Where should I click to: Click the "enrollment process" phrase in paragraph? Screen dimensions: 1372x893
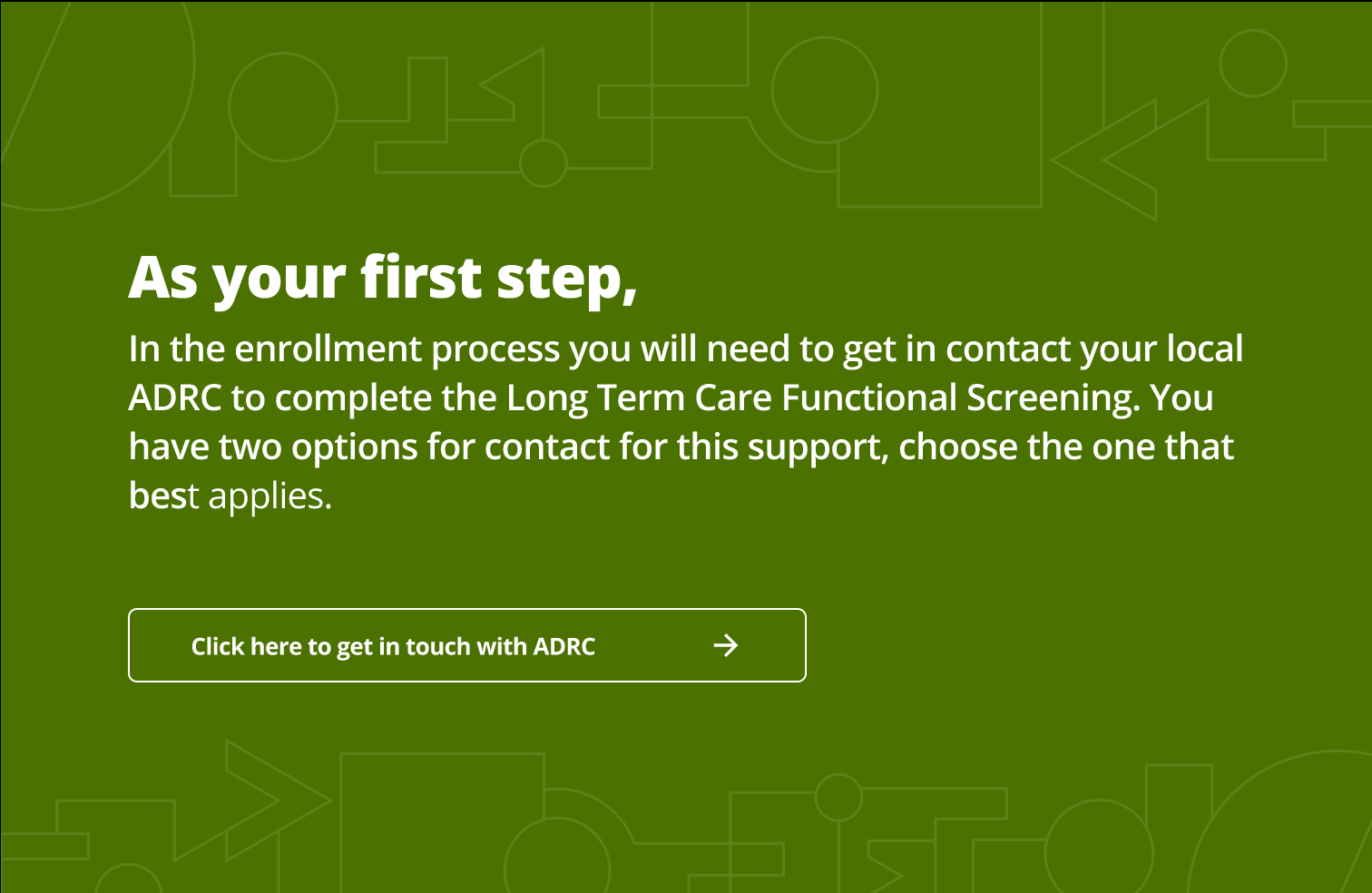pyautogui.click(x=397, y=349)
